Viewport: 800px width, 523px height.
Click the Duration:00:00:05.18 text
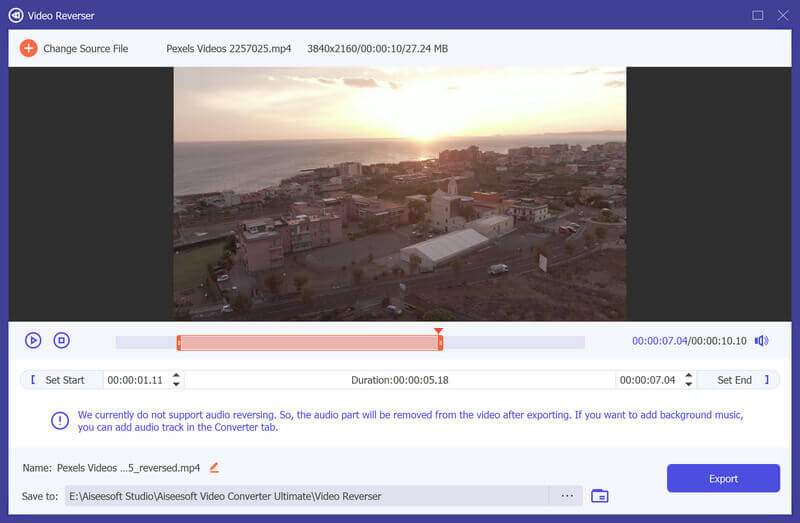tap(399, 380)
